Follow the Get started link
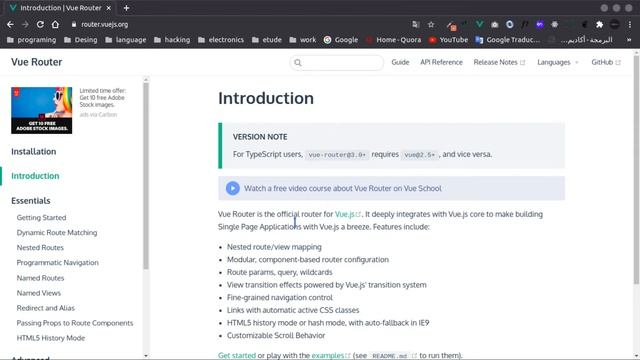The image size is (640, 360). click(237, 355)
